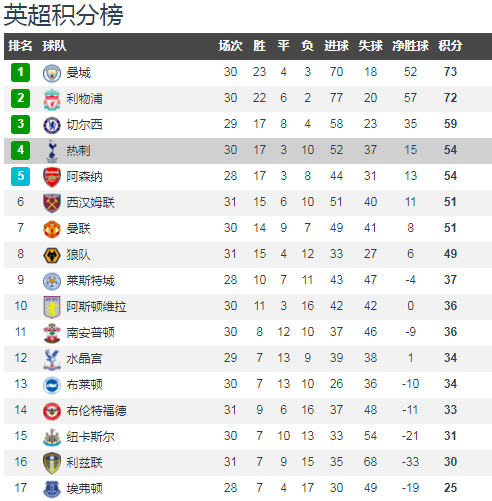Image resolution: width=492 pixels, height=501 pixels.
Task: Open team link 南安普顿
Action: (x=90, y=333)
